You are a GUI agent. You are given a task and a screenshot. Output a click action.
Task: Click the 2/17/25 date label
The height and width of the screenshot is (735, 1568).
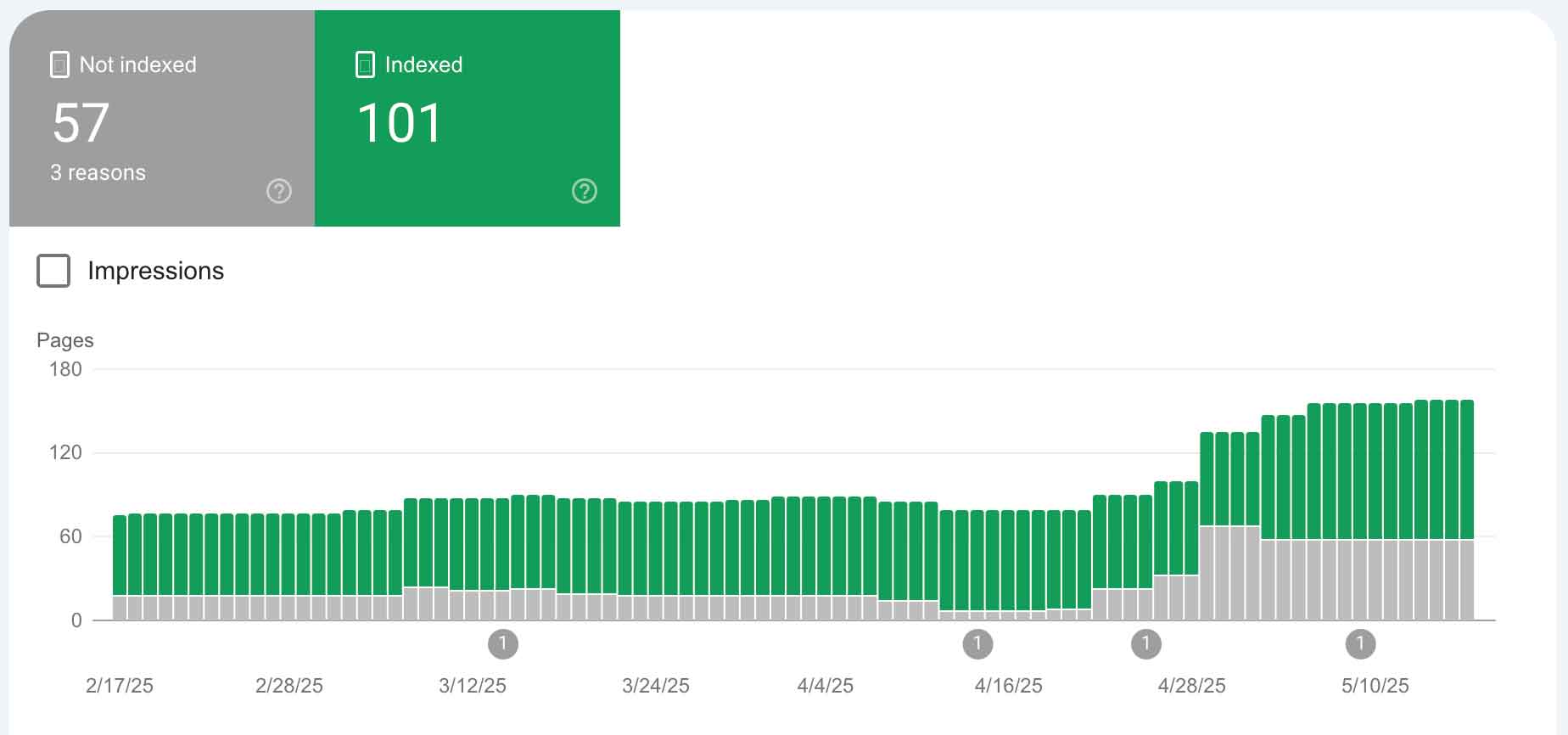coord(120,686)
